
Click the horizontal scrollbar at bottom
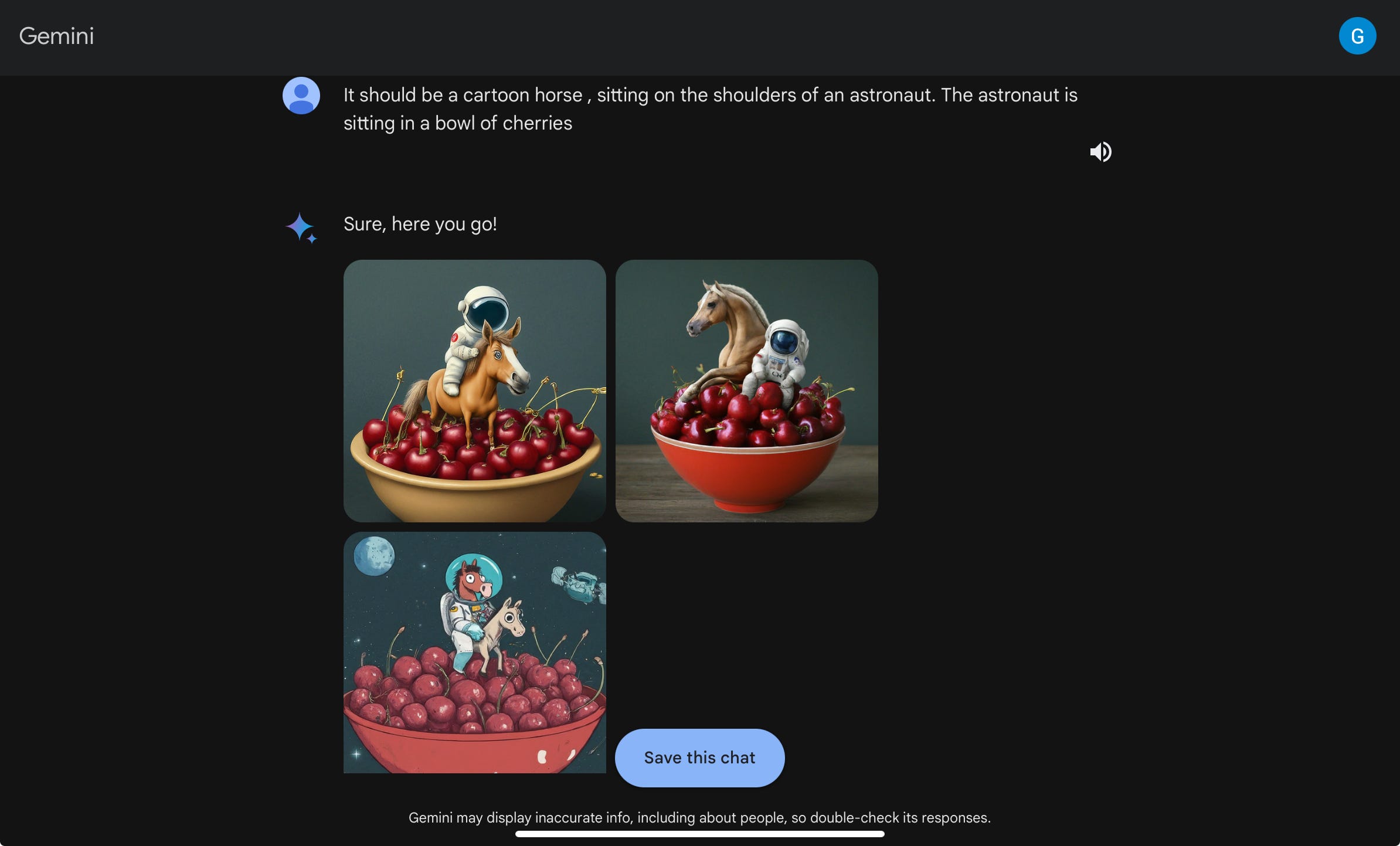(x=699, y=834)
